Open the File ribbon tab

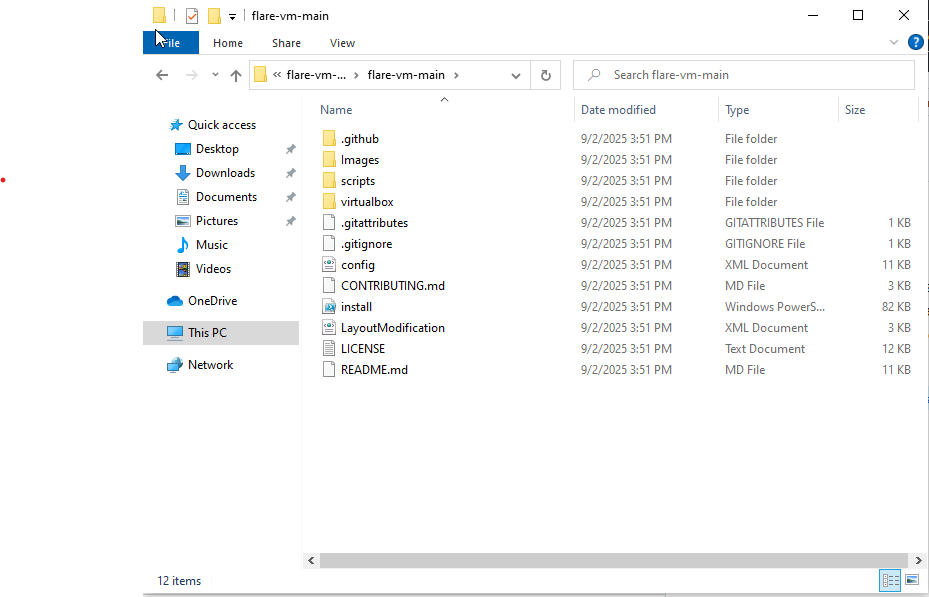(171, 43)
